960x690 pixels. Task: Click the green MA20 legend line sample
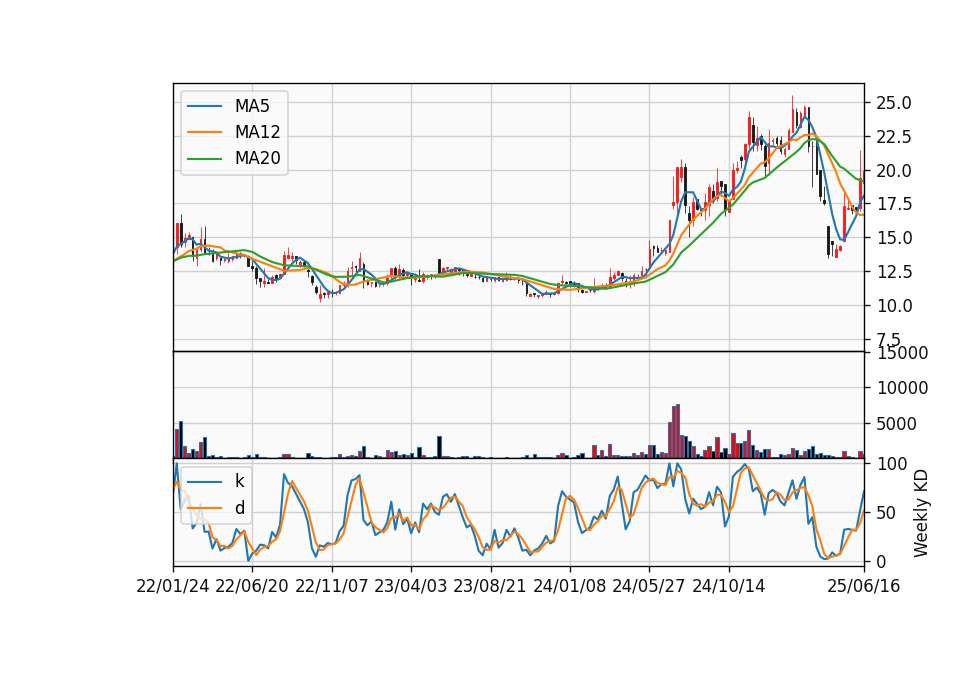coord(204,159)
